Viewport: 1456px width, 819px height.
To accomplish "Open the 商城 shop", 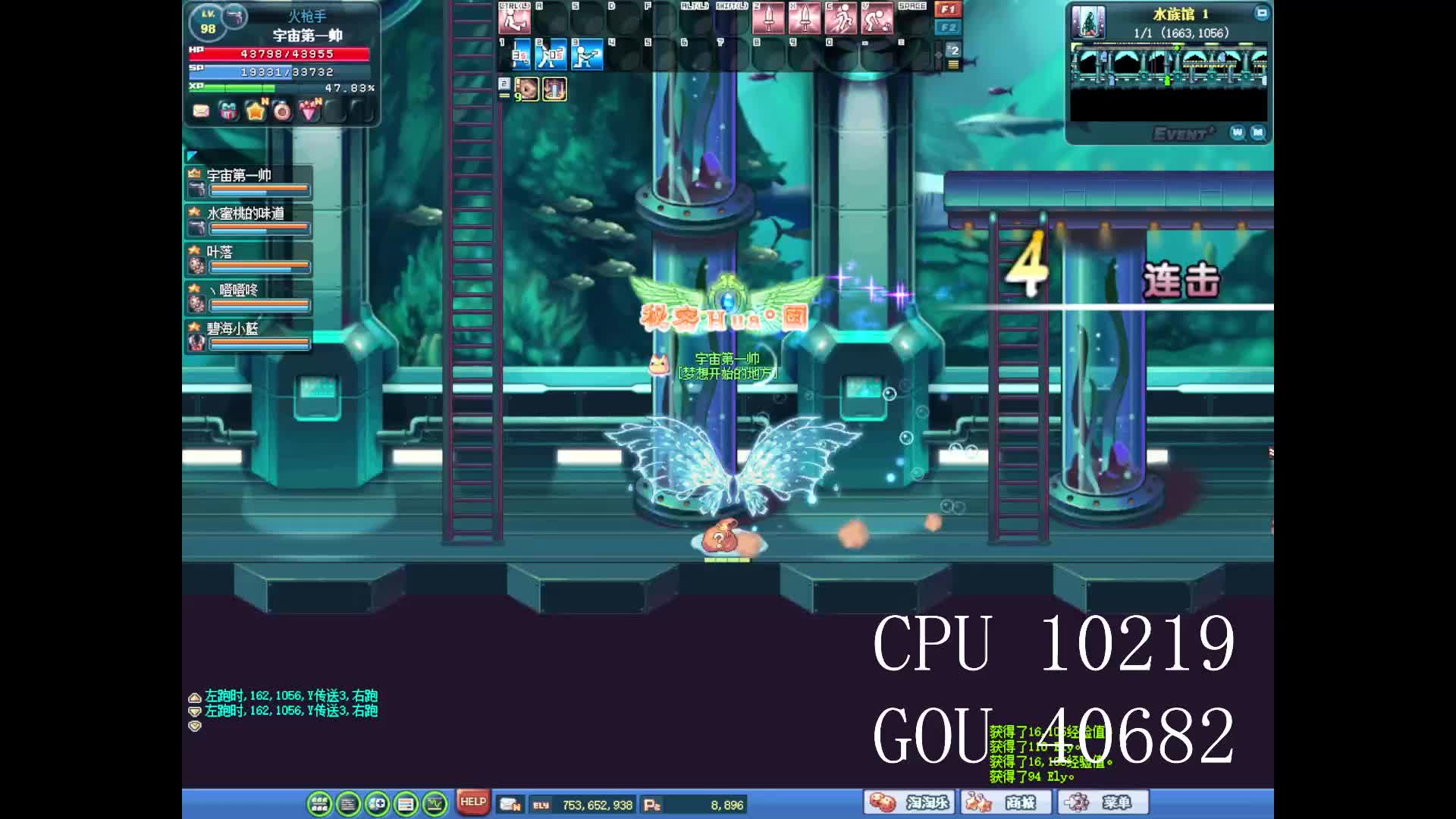I will point(1006,802).
